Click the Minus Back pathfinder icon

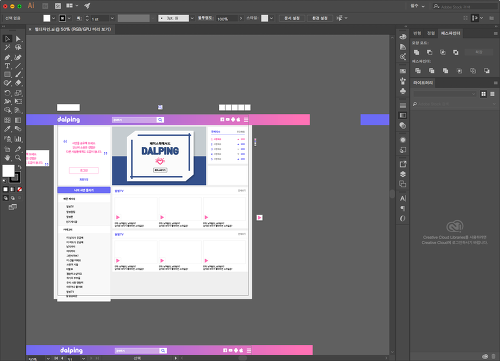(487, 71)
